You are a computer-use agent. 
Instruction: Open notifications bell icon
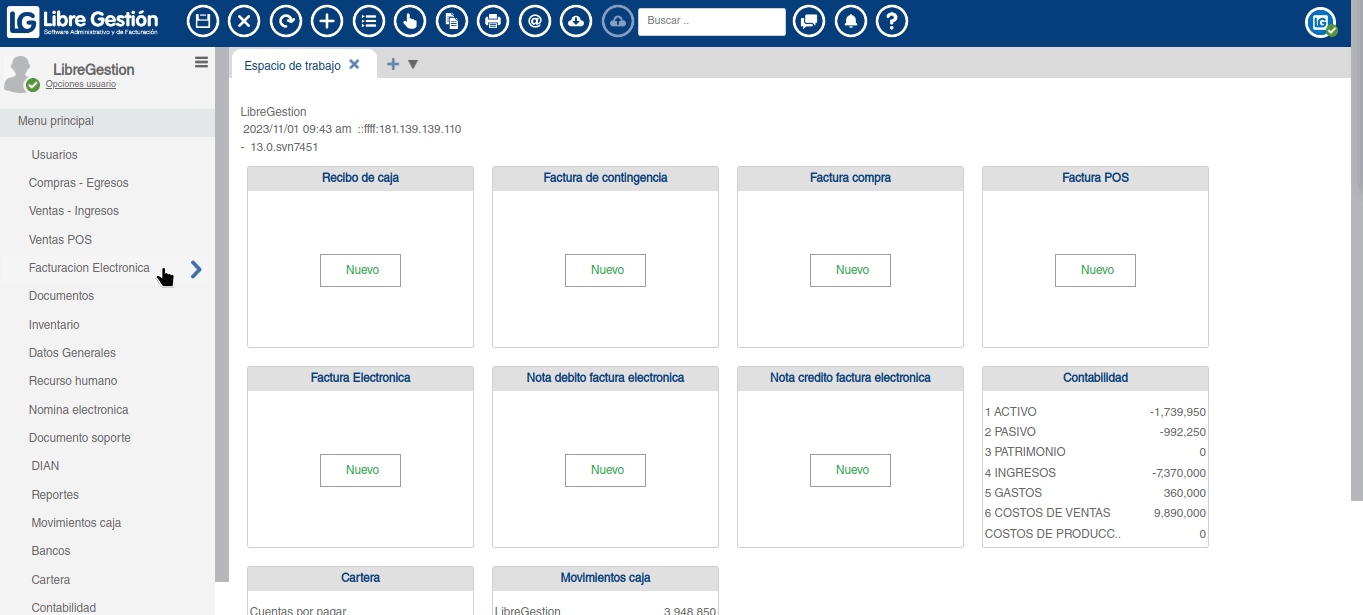(850, 21)
